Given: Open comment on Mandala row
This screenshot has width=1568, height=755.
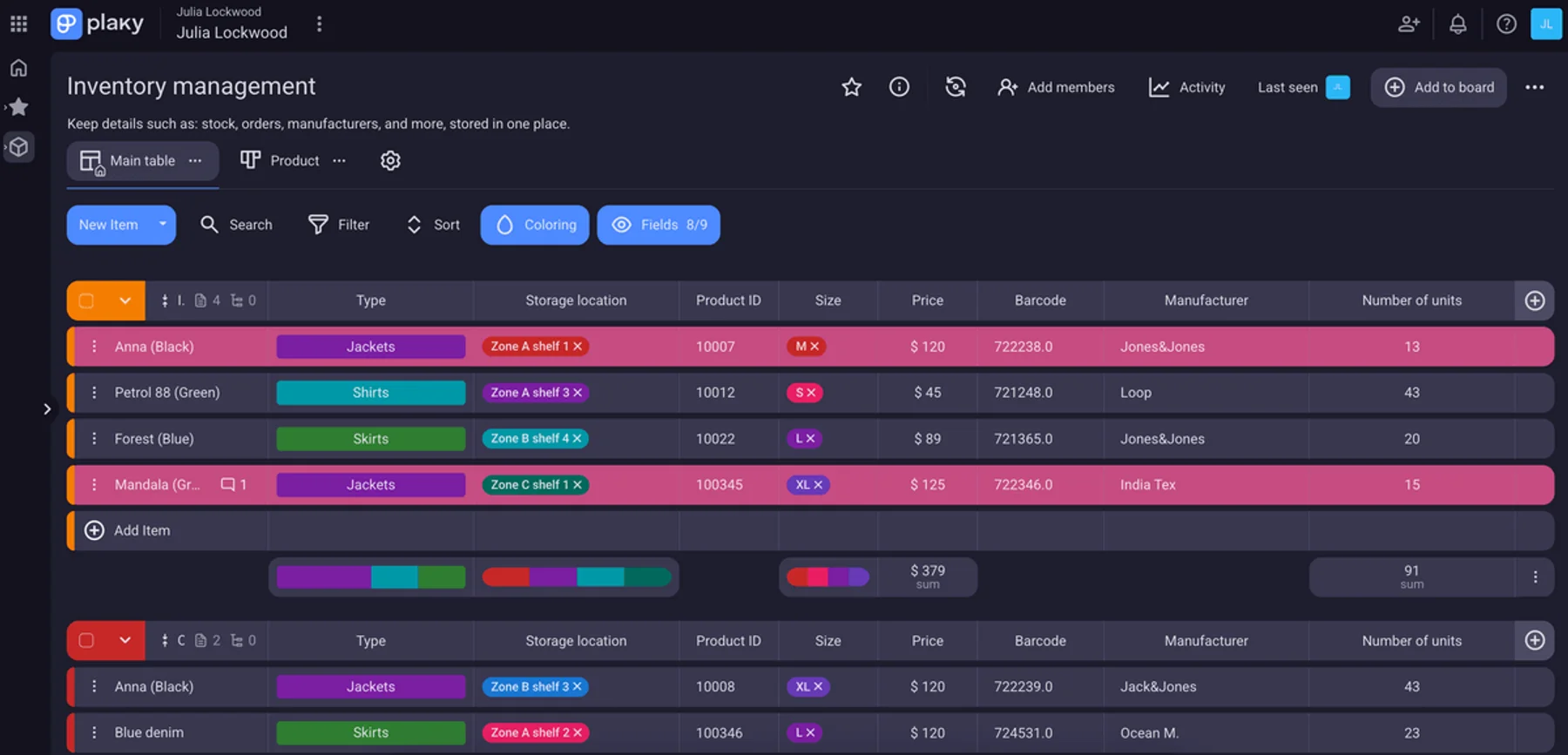Looking at the screenshot, I should click(x=233, y=485).
